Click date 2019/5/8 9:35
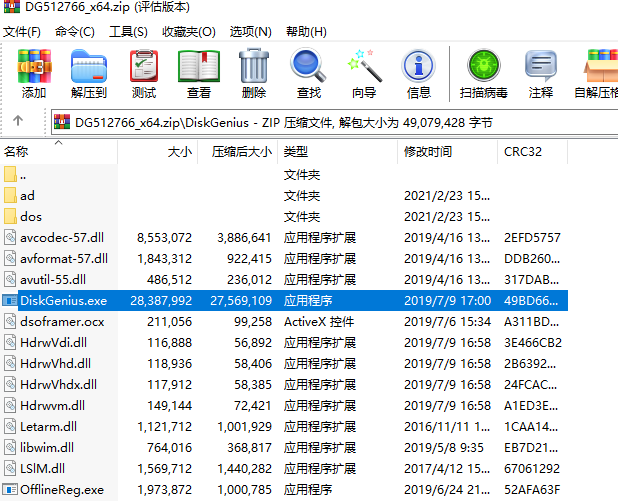This screenshot has height=501, width=618. click(x=443, y=447)
